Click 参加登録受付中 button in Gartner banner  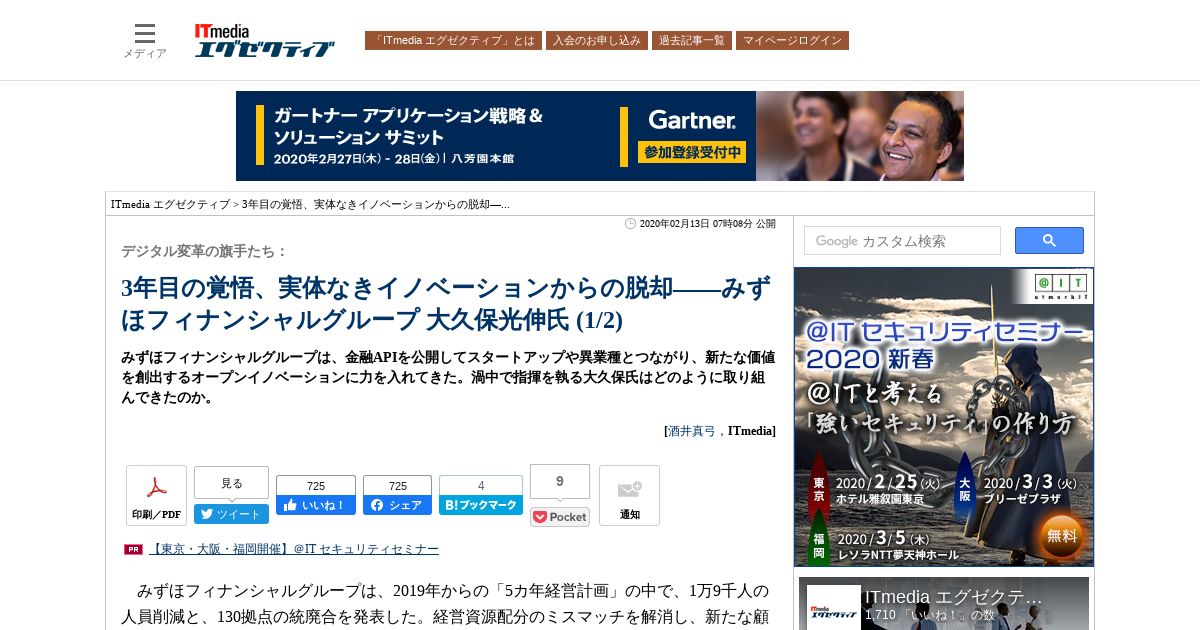pyautogui.click(x=692, y=152)
